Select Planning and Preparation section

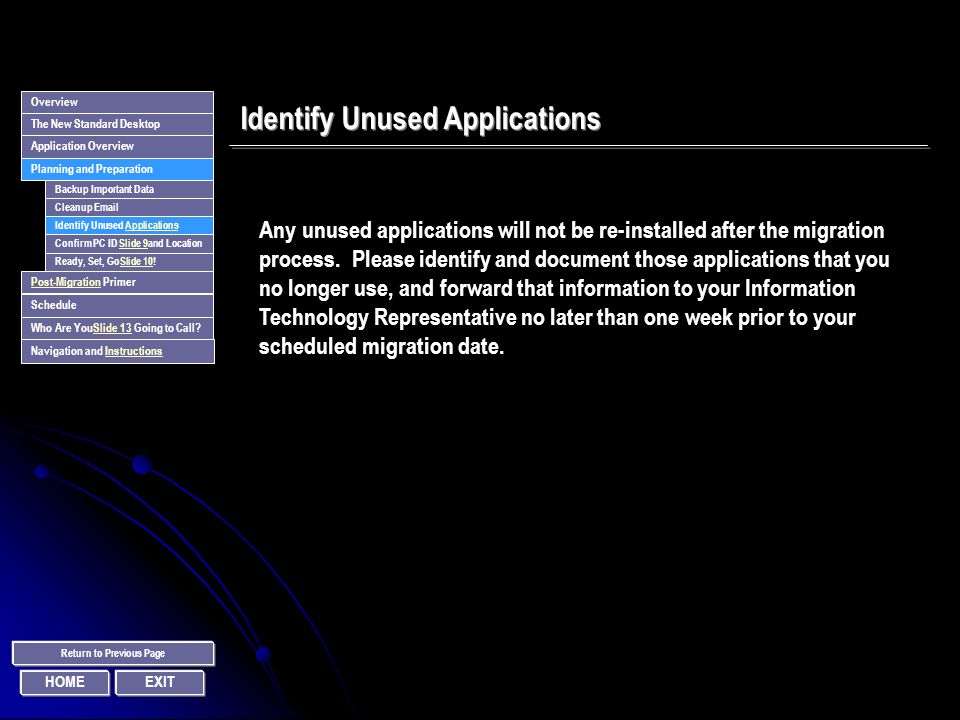(118, 169)
